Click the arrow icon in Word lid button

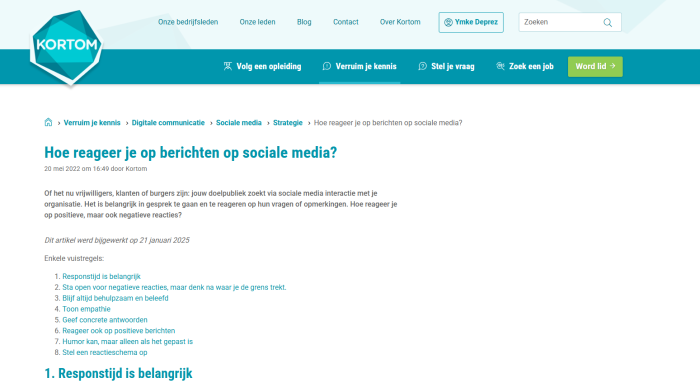(x=612, y=66)
